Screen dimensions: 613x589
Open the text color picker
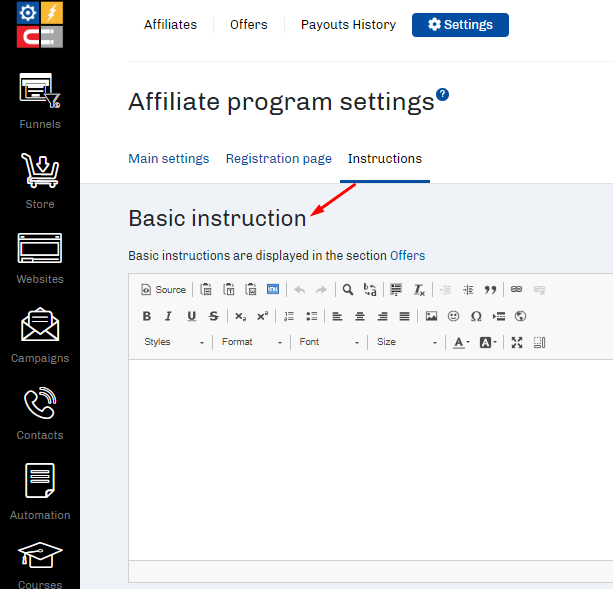461,342
